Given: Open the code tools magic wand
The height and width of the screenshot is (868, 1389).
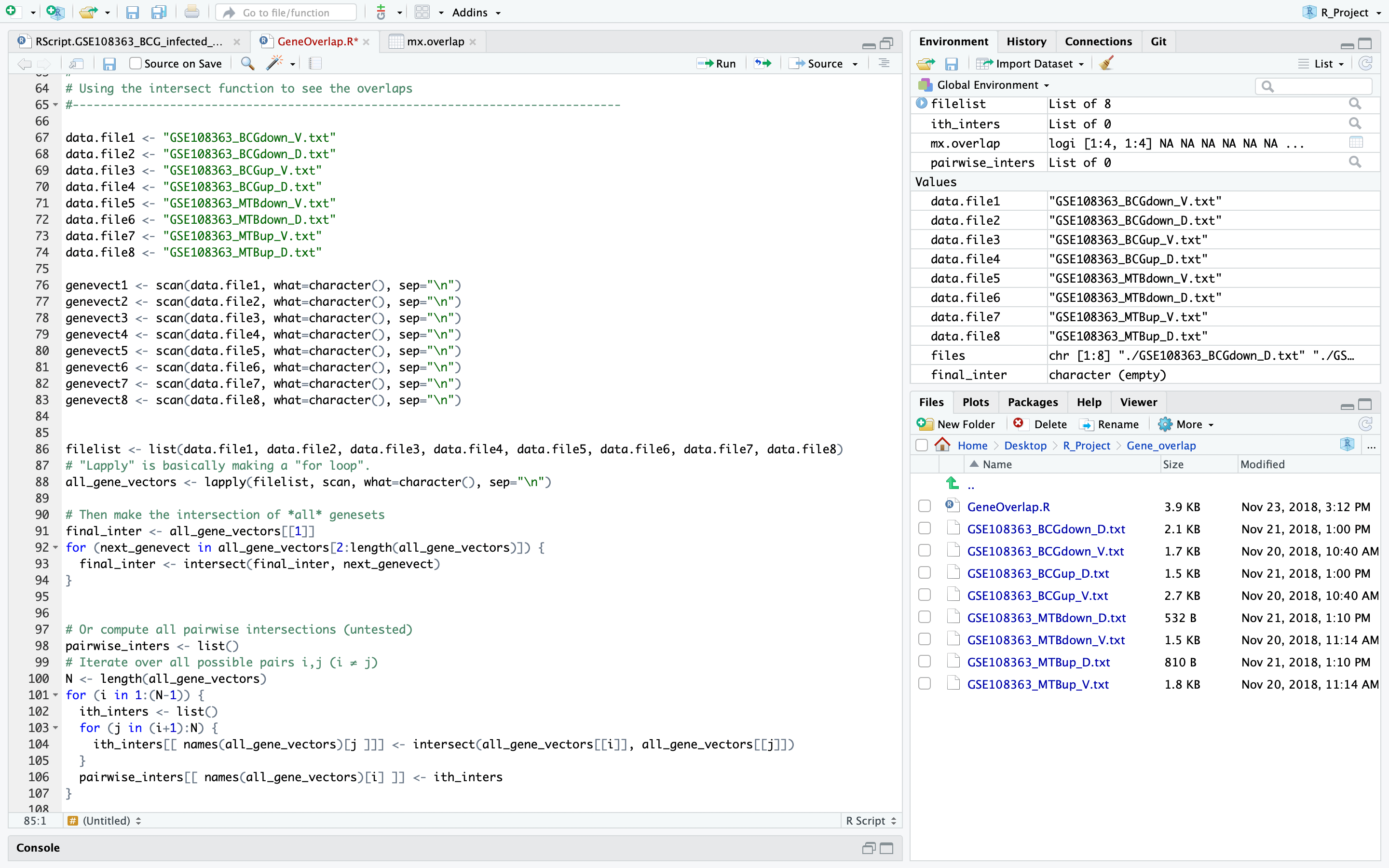Looking at the screenshot, I should [275, 64].
